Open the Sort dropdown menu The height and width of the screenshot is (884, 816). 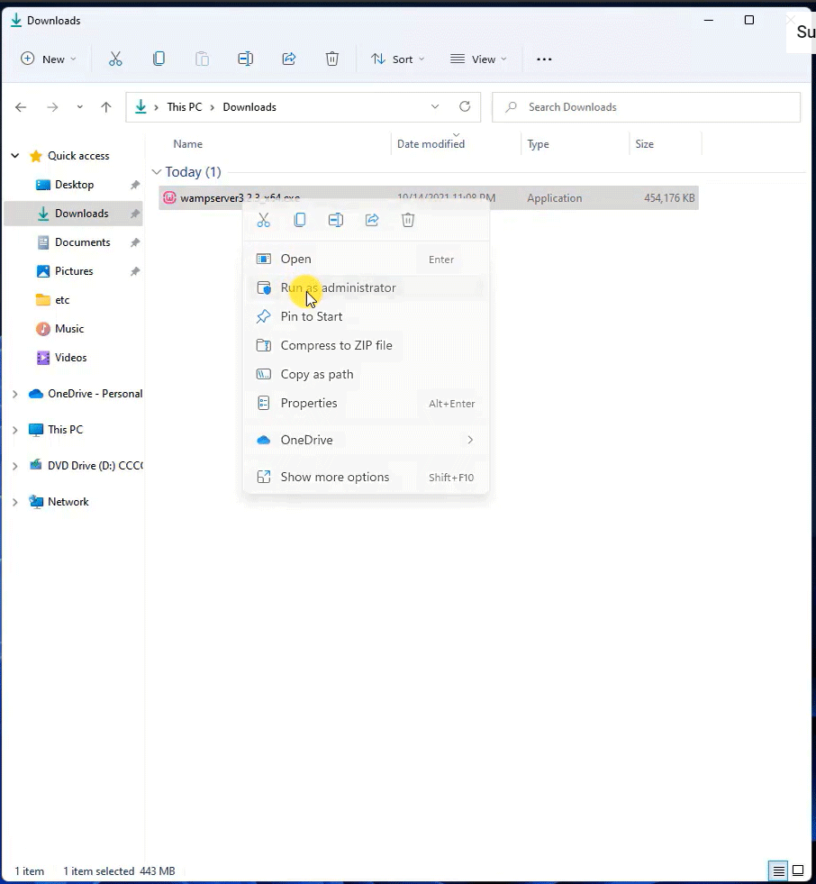(398, 59)
